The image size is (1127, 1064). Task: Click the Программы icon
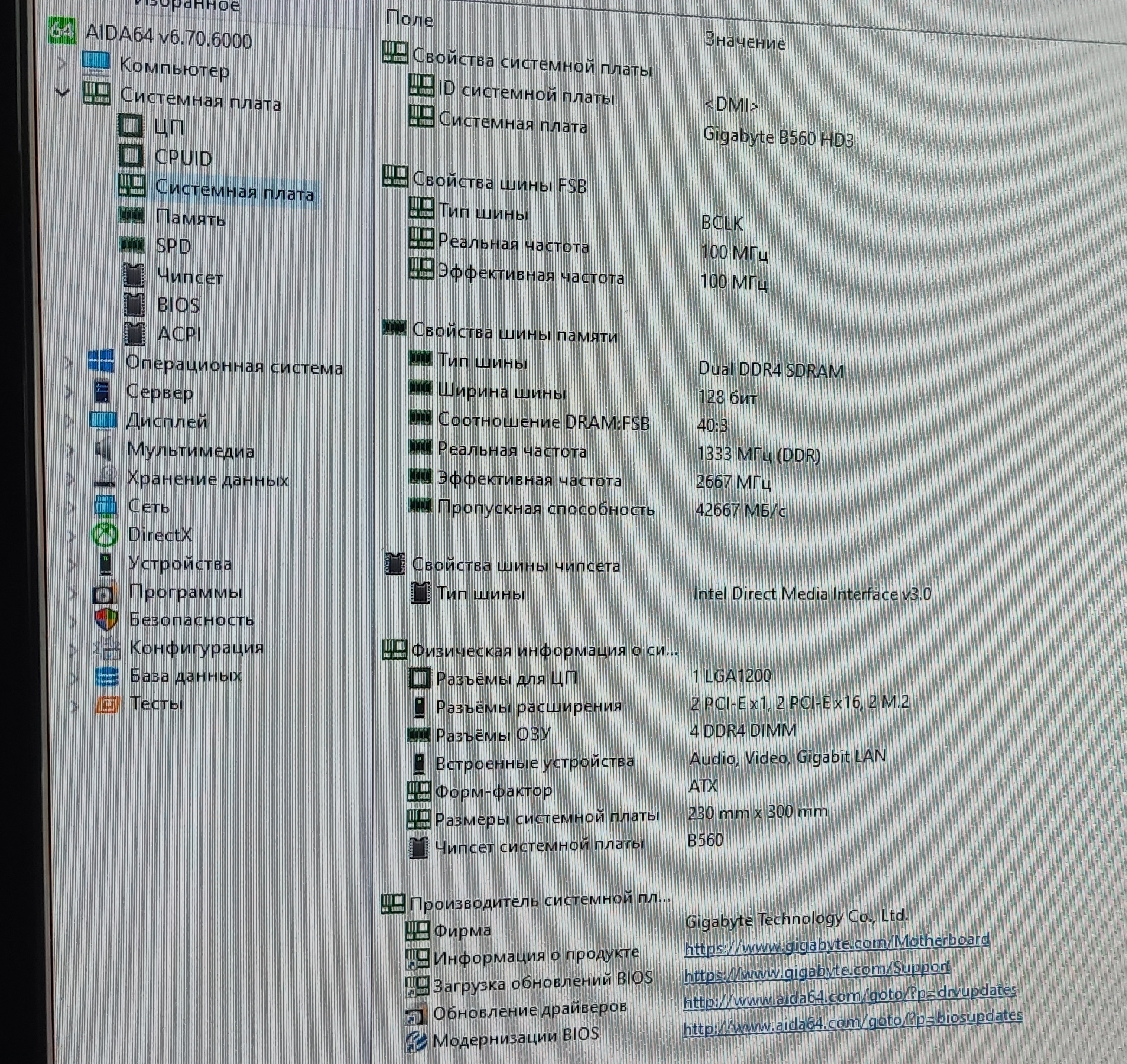click(106, 592)
